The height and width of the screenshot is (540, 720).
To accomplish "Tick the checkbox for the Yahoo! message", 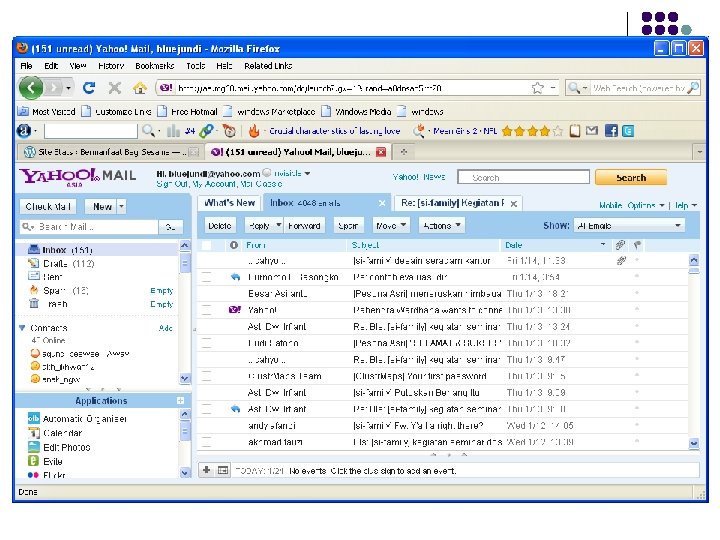I will click(x=207, y=310).
